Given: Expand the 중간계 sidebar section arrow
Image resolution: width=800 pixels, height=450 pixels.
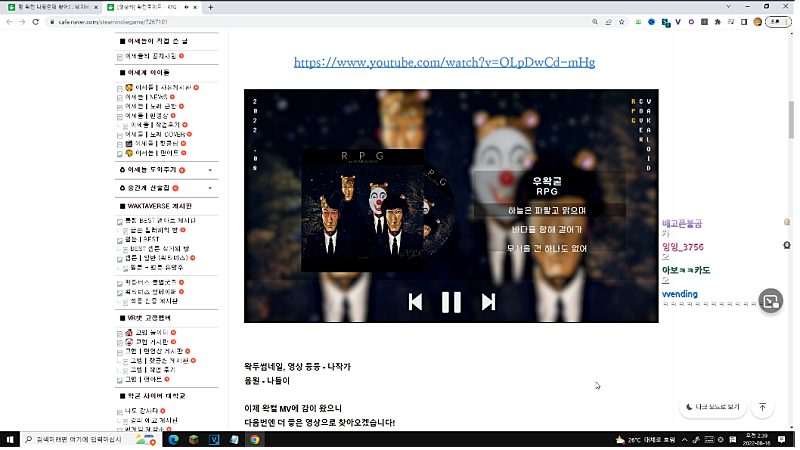Looking at the screenshot, I should (210, 188).
